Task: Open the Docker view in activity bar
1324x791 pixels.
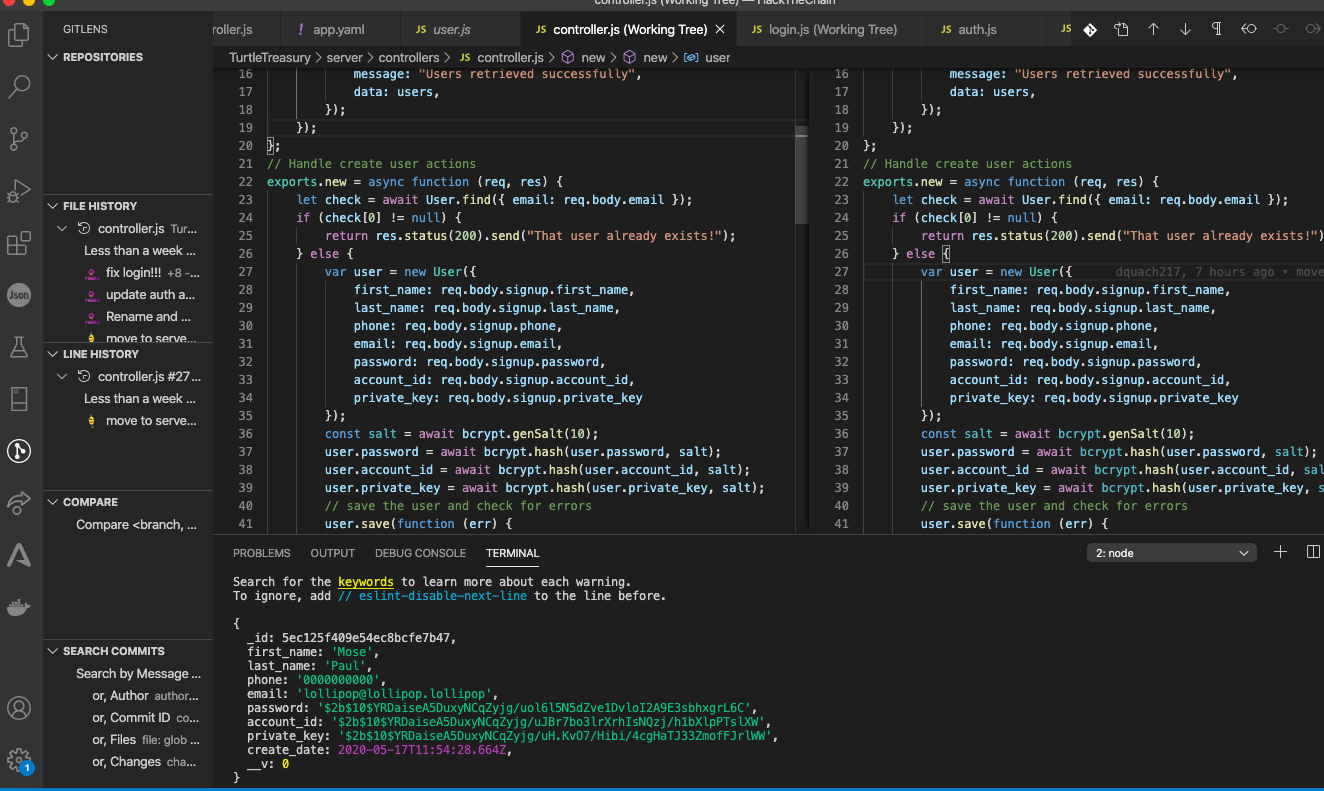Action: point(19,607)
